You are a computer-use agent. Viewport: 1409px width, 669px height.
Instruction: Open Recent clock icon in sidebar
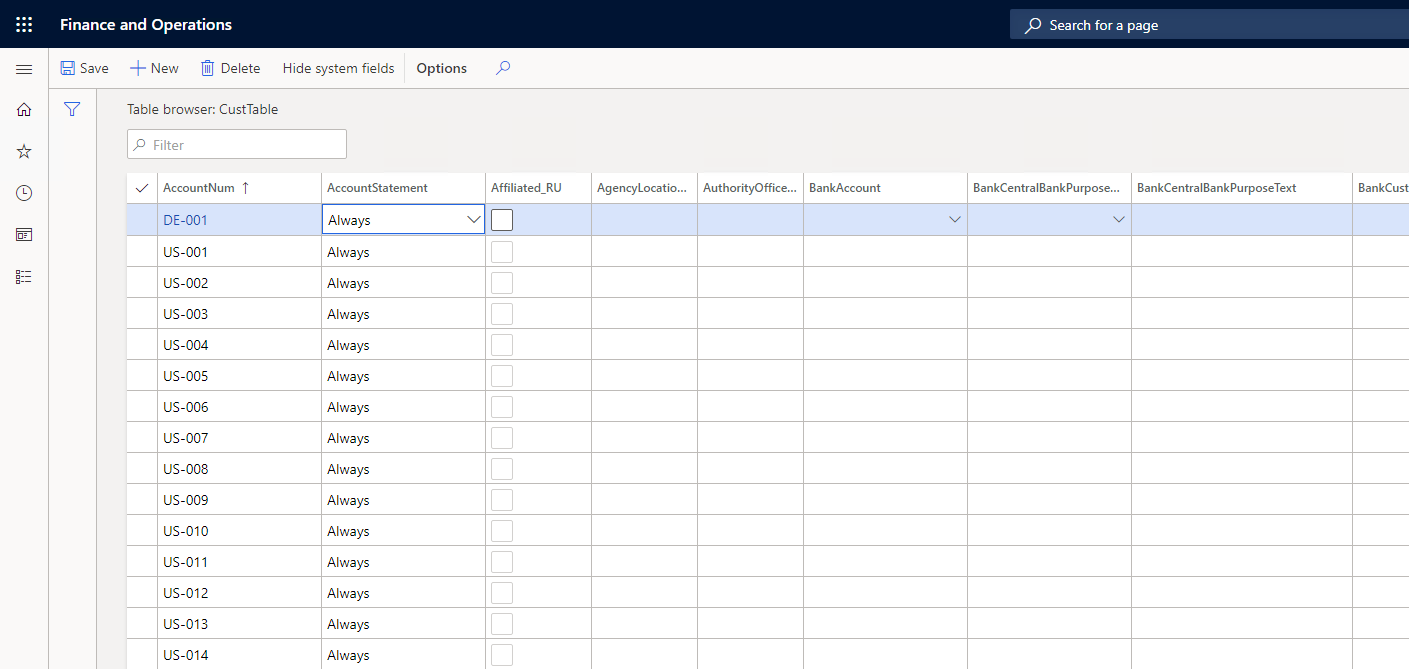tap(24, 193)
